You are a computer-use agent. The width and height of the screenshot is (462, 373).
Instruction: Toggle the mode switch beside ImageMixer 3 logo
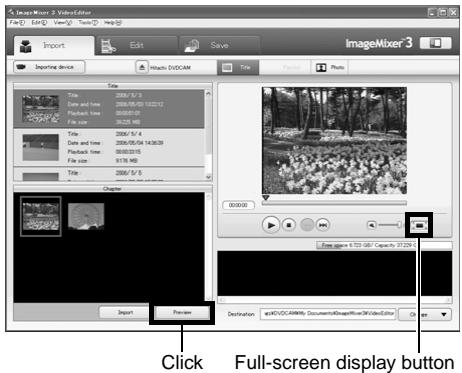435,43
